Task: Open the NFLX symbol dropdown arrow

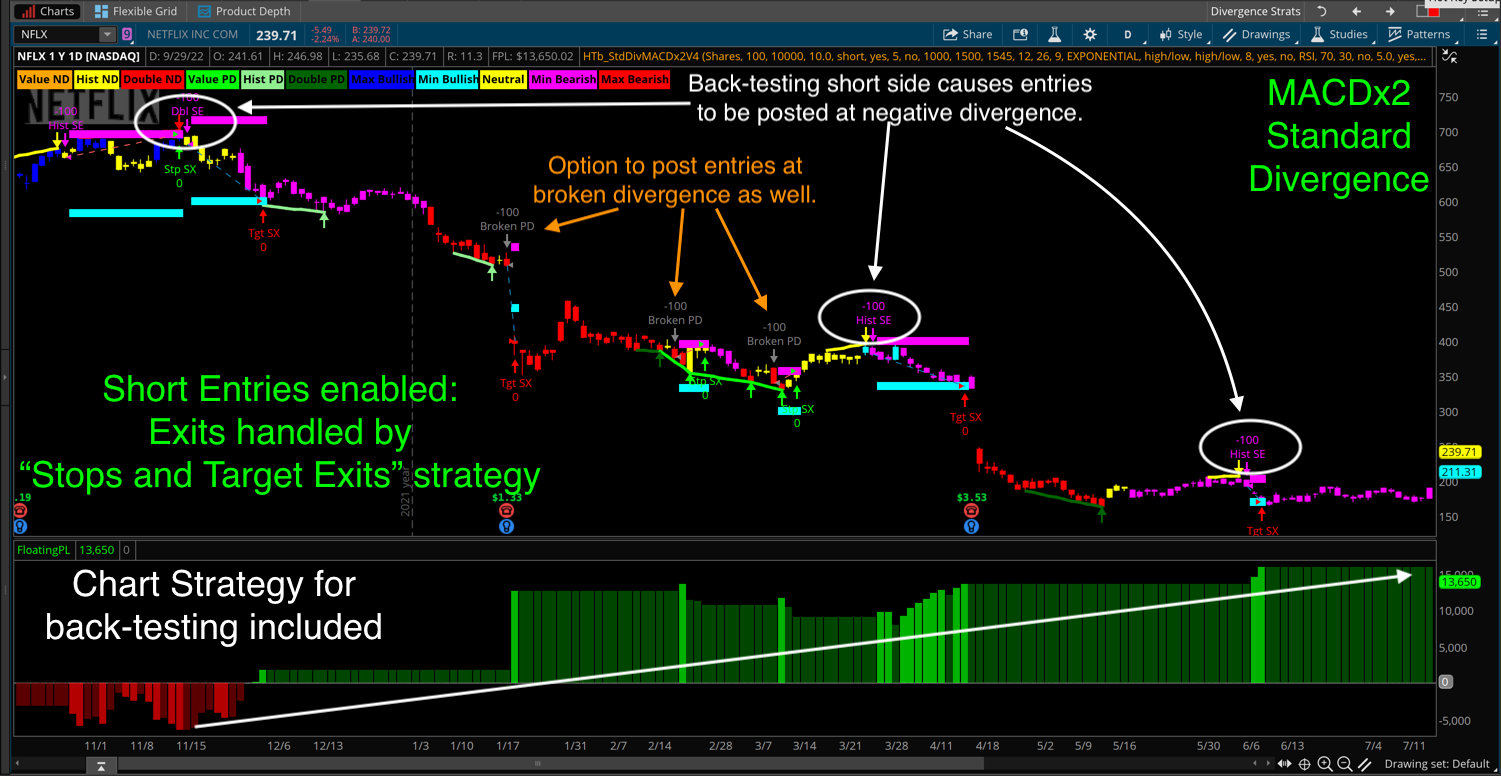Action: (109, 34)
